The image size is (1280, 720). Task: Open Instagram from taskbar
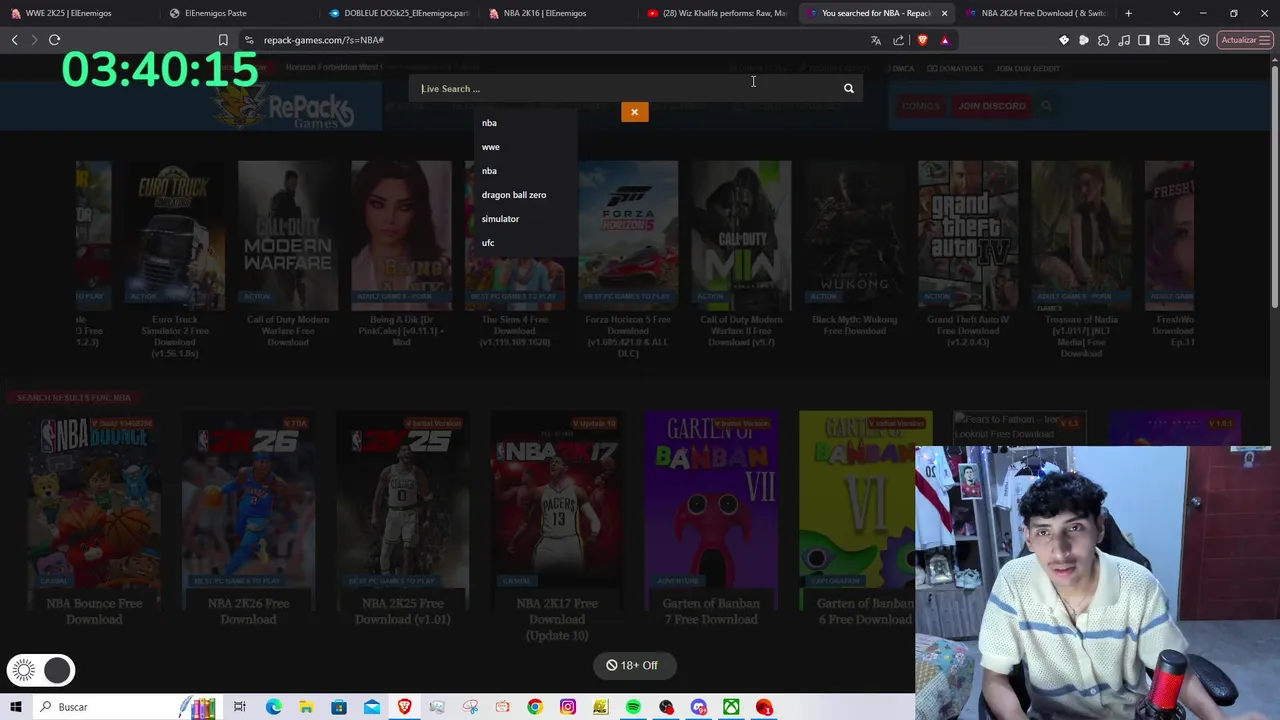tap(568, 707)
